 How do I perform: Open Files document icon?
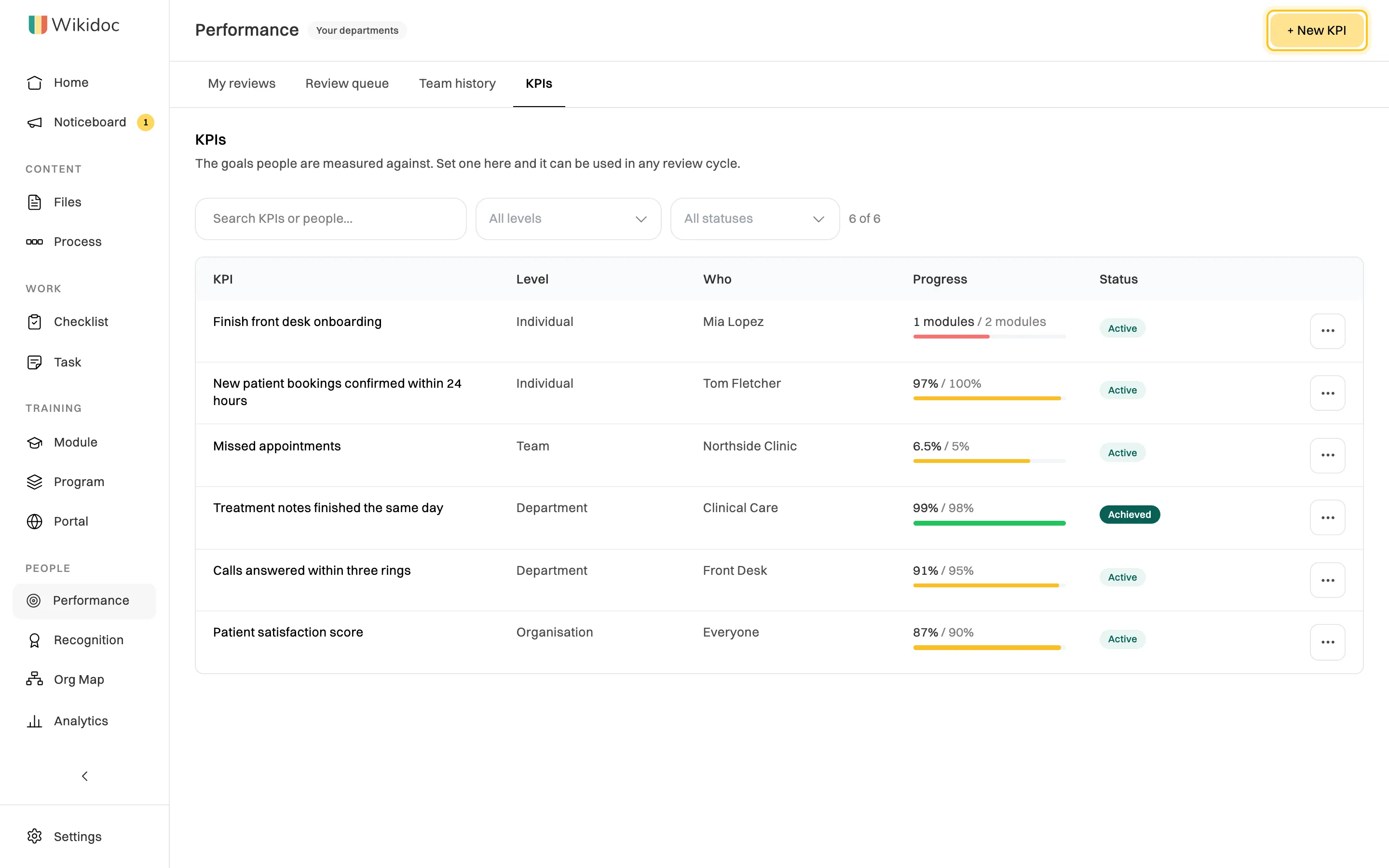(34, 202)
